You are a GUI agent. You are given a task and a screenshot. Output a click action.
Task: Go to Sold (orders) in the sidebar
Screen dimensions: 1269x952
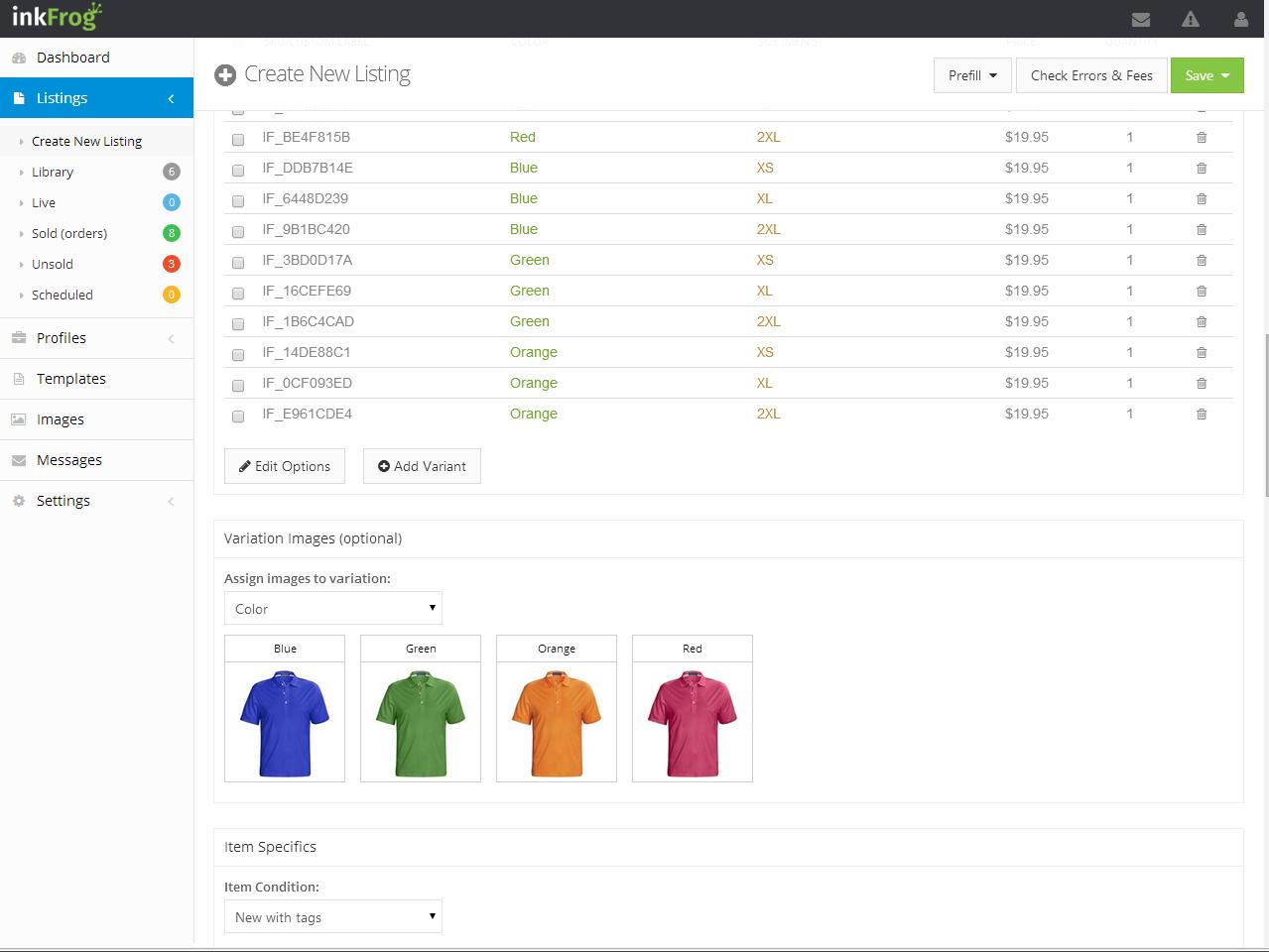(68, 233)
